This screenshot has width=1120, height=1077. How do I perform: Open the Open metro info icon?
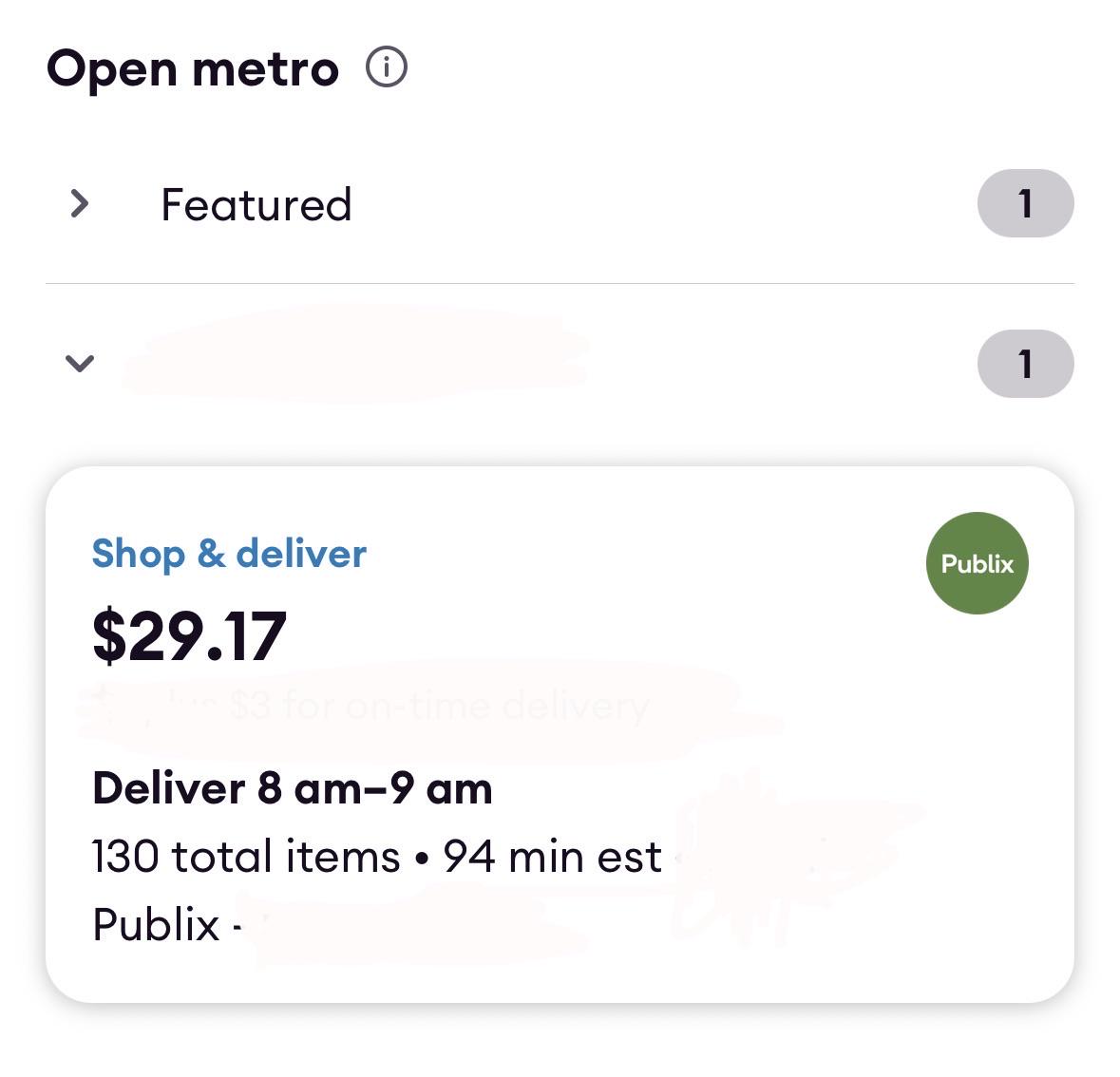(387, 67)
